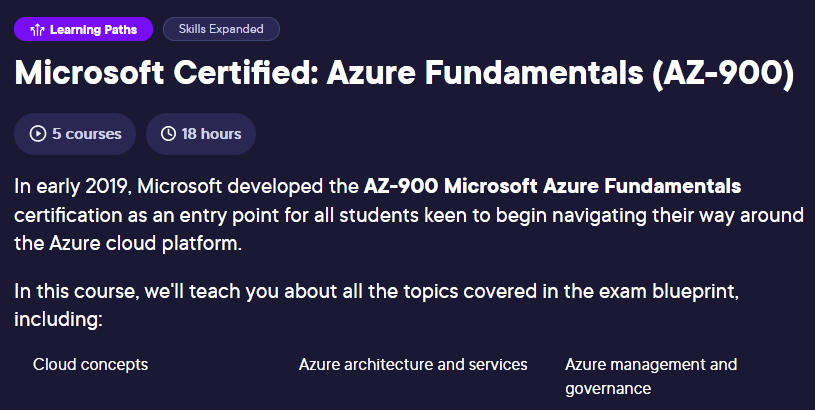
Task: Click the Cloud concepts topic
Action: (90, 365)
